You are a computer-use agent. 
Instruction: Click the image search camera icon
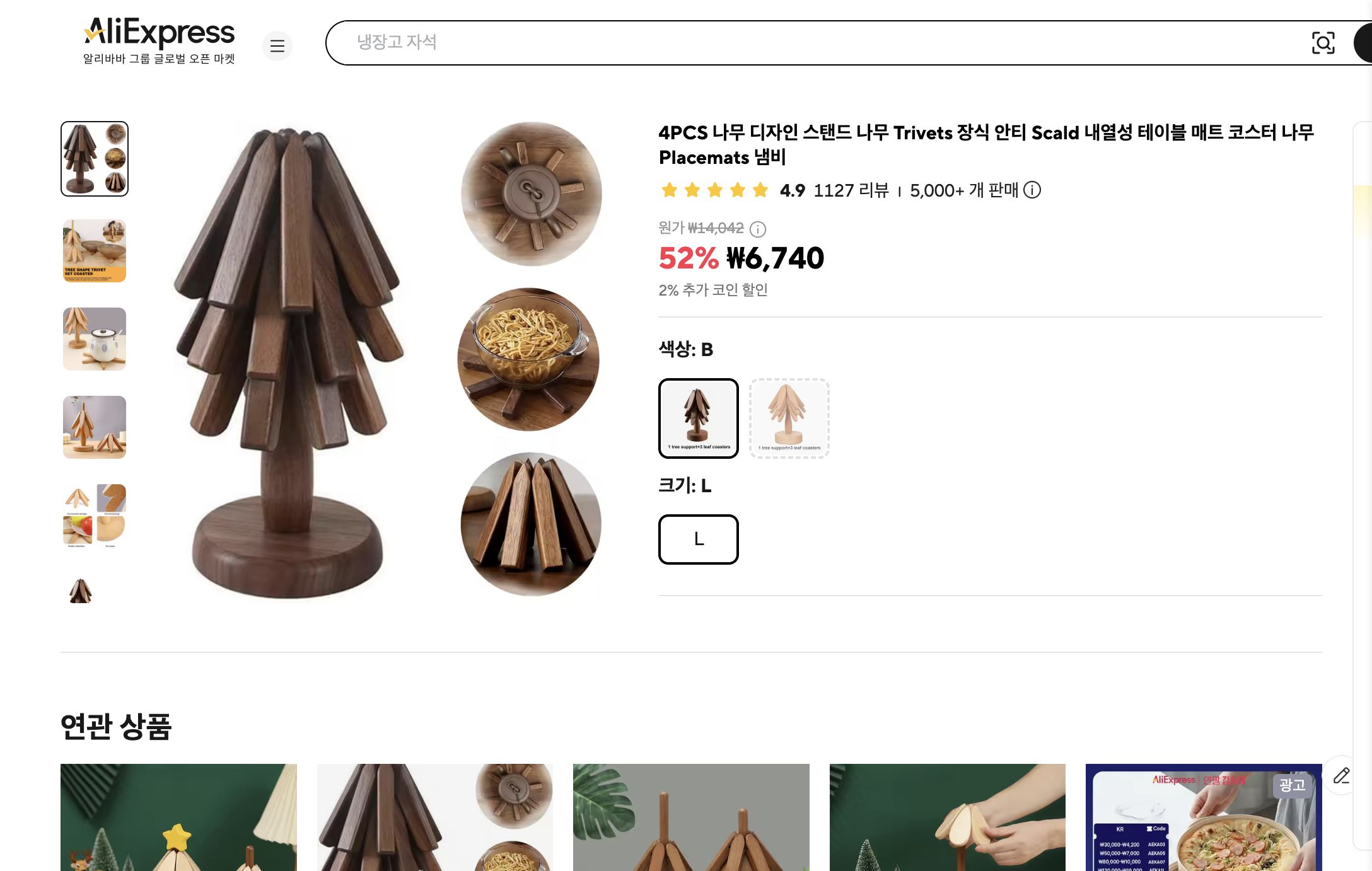point(1323,43)
